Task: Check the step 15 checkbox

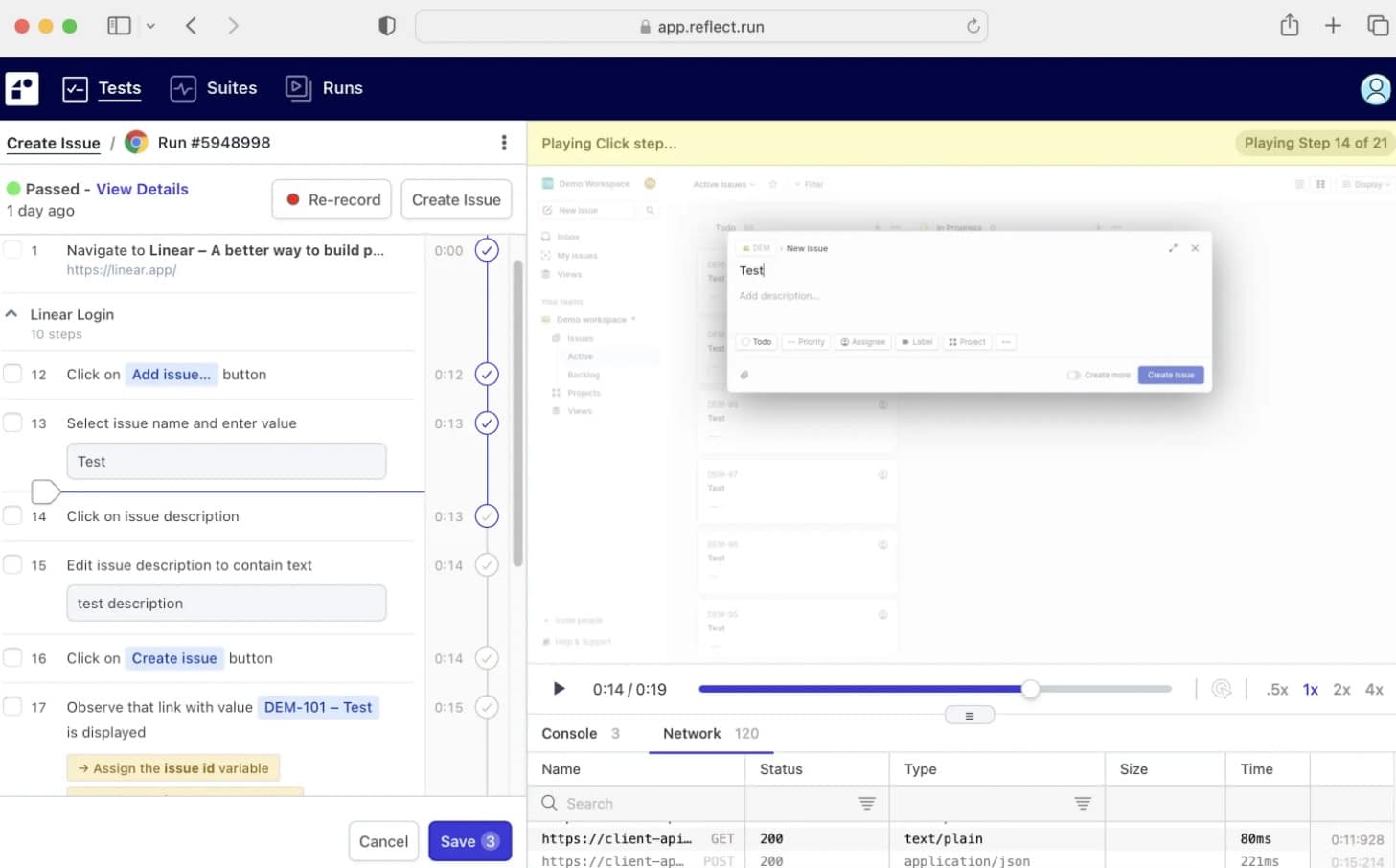Action: click(x=12, y=564)
